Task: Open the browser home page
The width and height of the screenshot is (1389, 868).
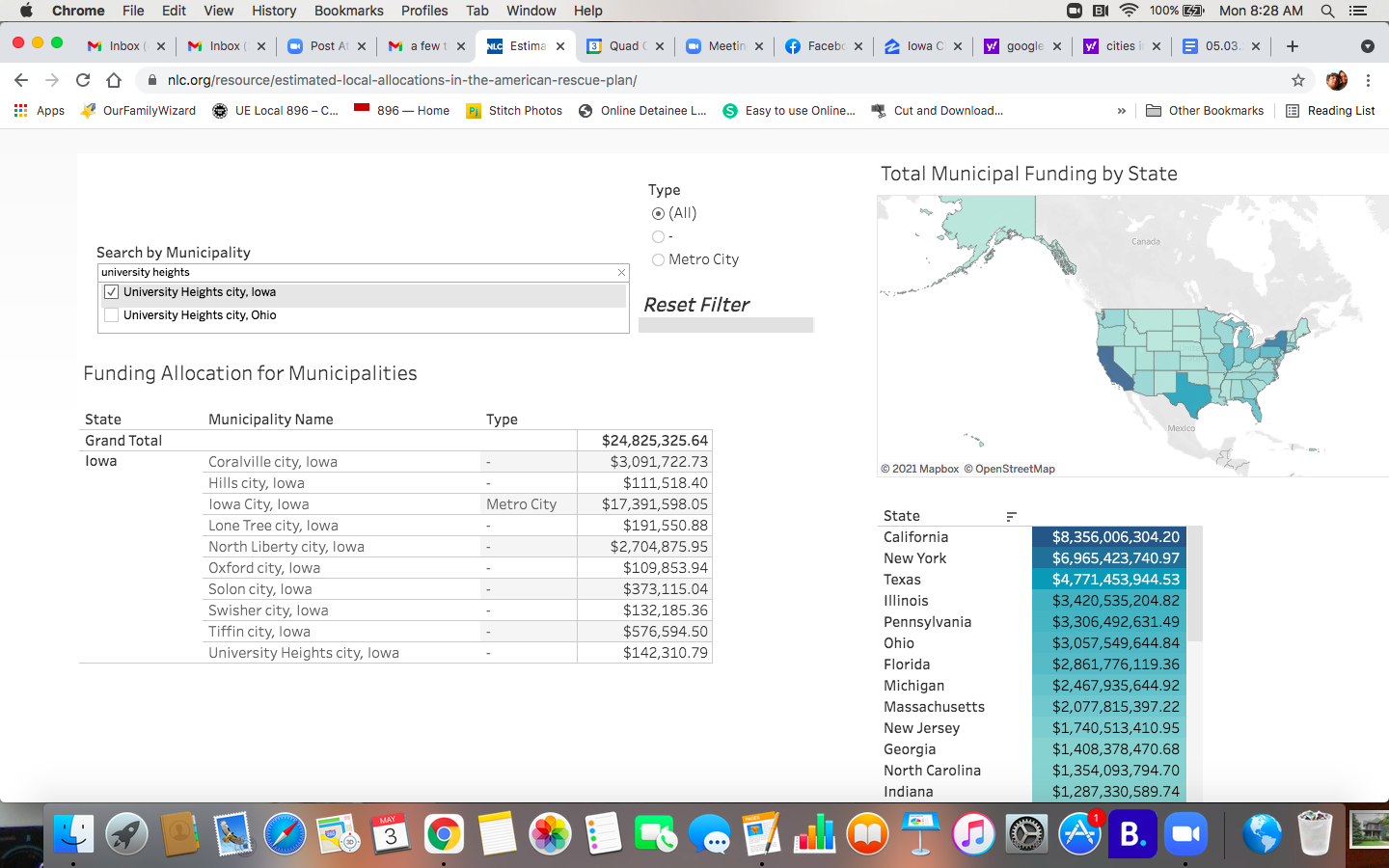Action: (114, 80)
